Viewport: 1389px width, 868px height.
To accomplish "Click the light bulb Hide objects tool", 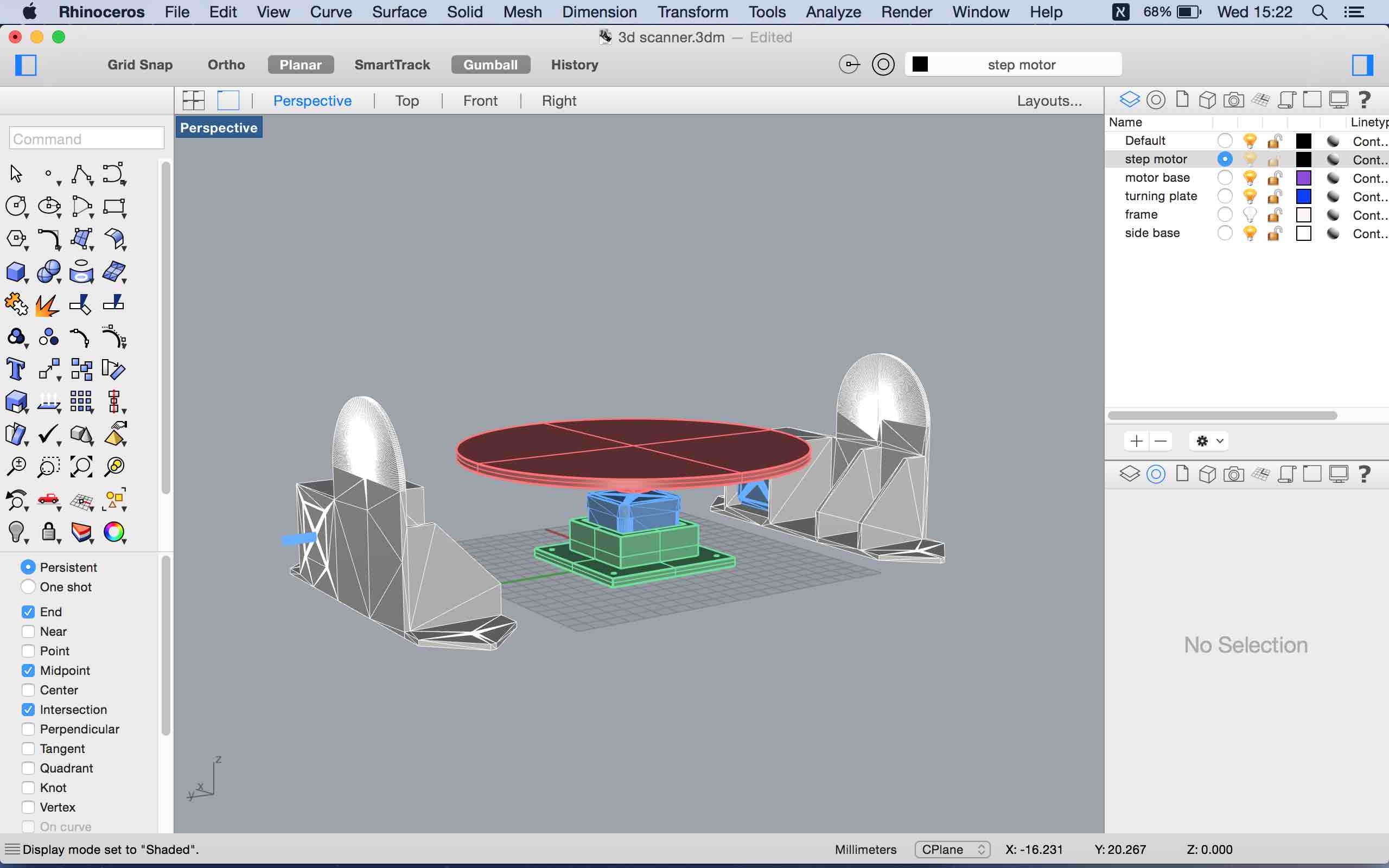I will point(16,532).
